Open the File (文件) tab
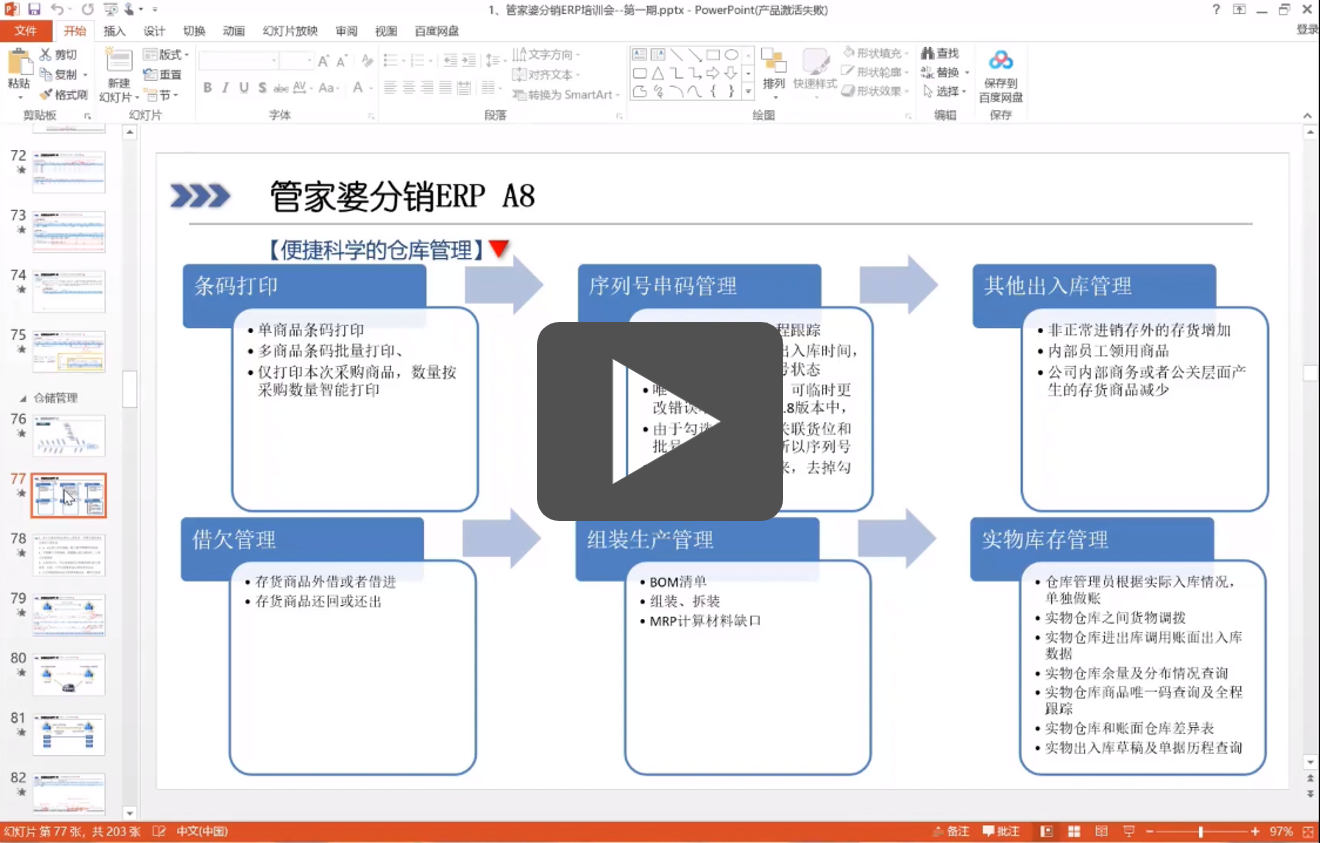This screenshot has height=843, width=1320. click(x=25, y=31)
